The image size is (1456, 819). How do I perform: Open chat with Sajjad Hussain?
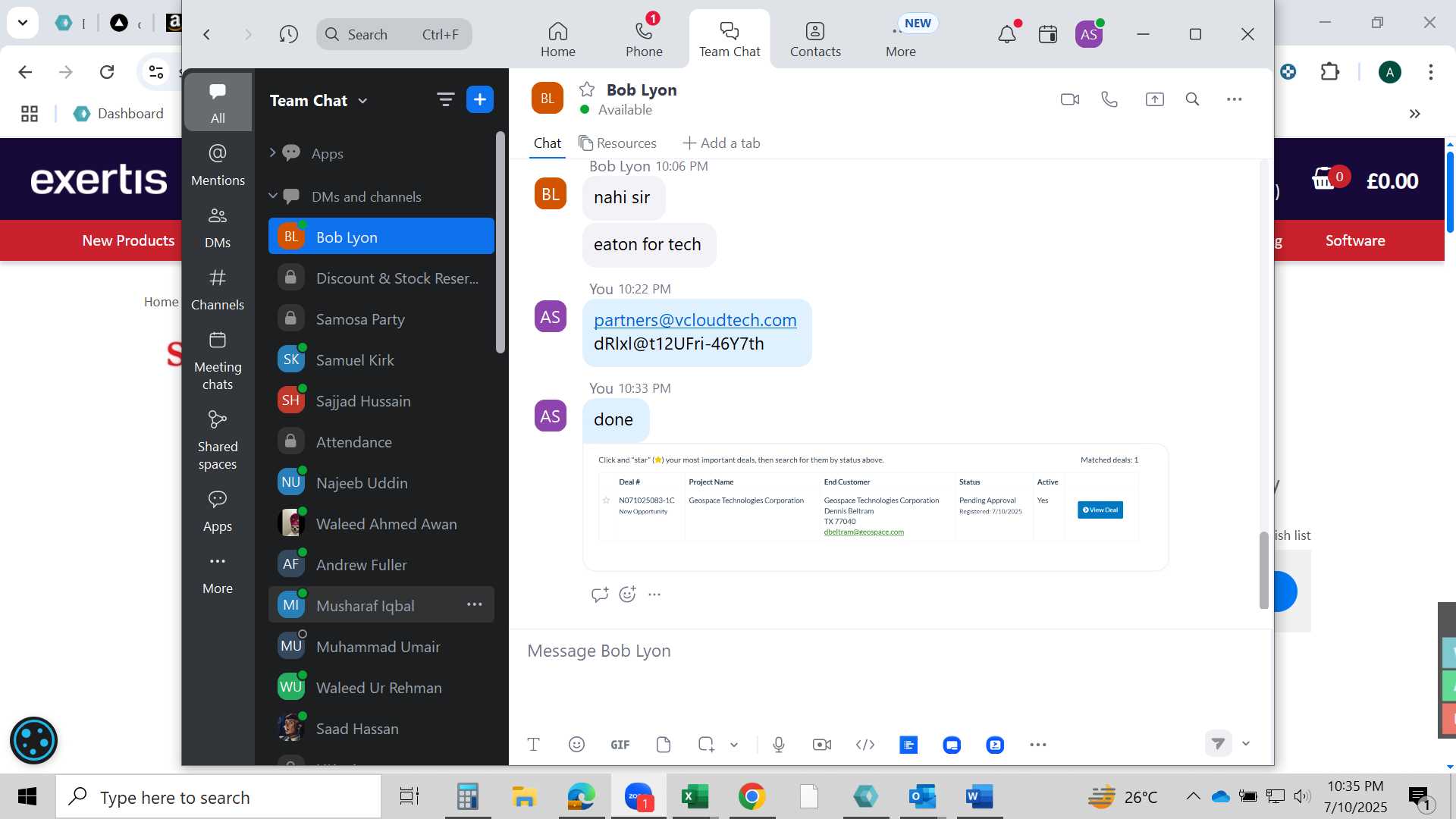[x=381, y=401]
